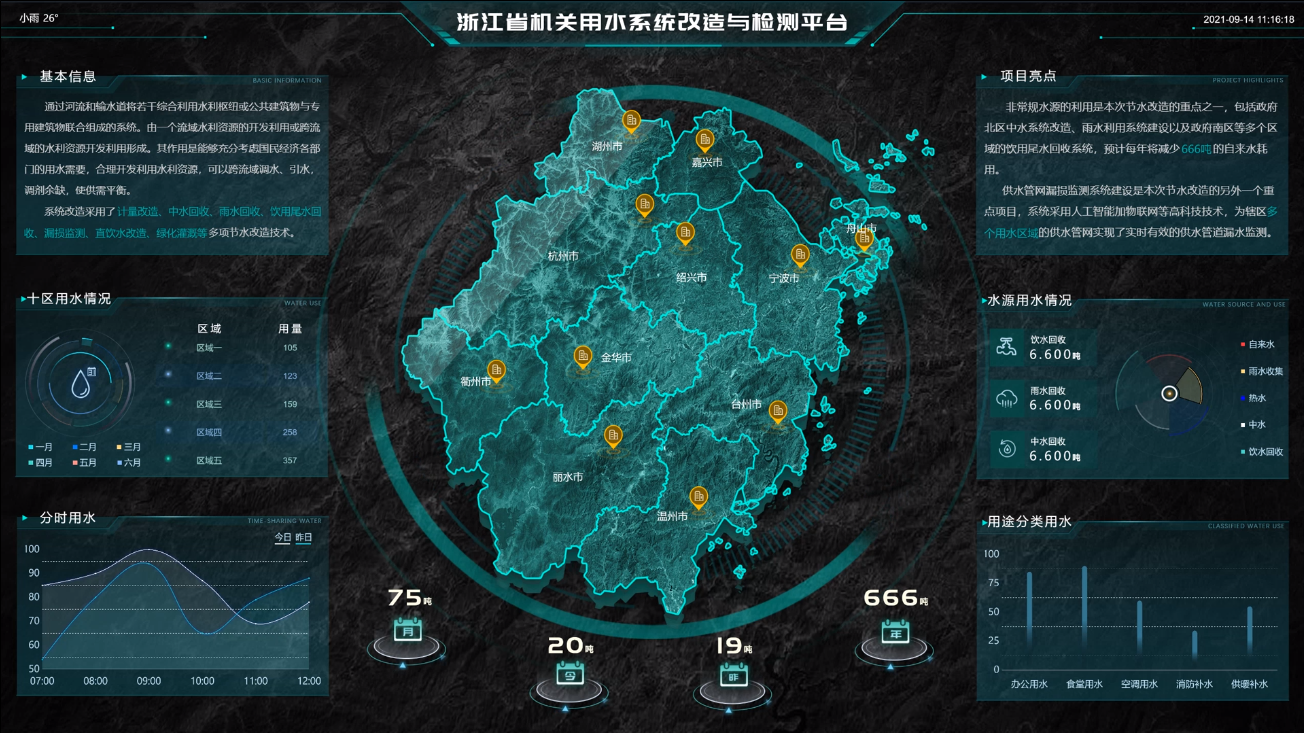This screenshot has width=1304, height=733.
Task: Click the faucet icon for 饮水回收
Action: 1006,348
